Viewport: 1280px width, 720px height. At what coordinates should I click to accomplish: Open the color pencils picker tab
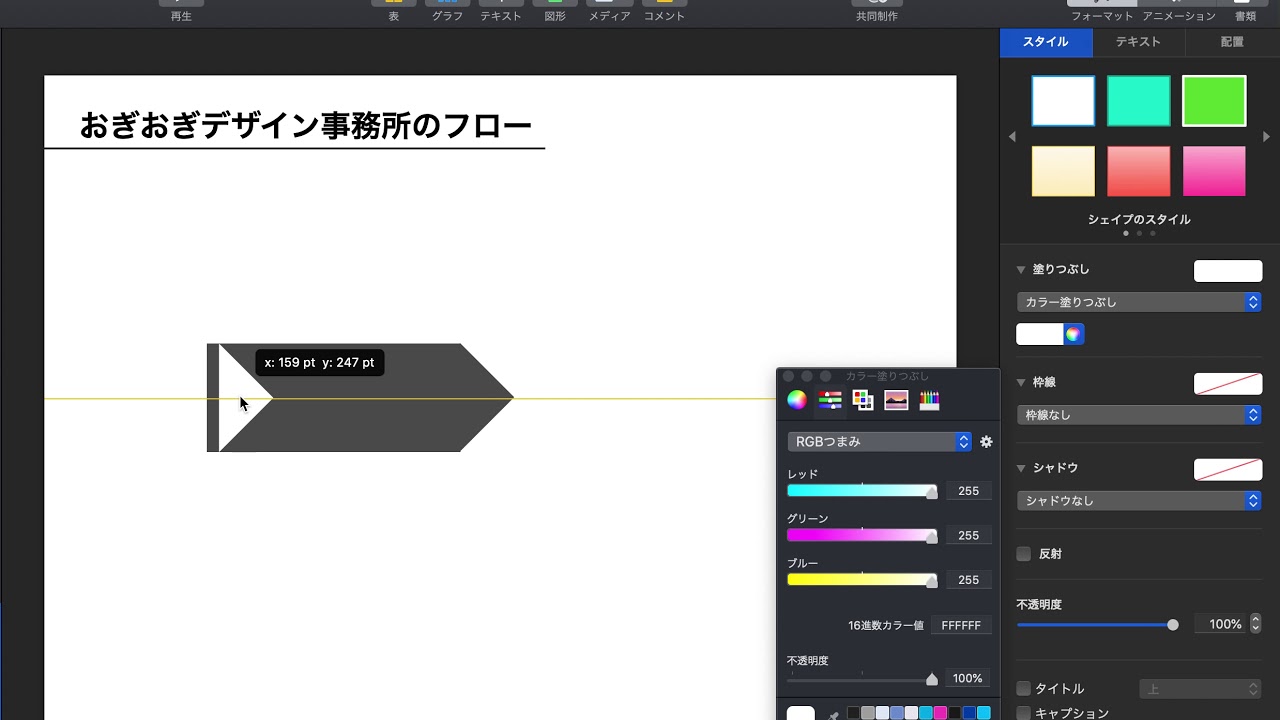(930, 399)
